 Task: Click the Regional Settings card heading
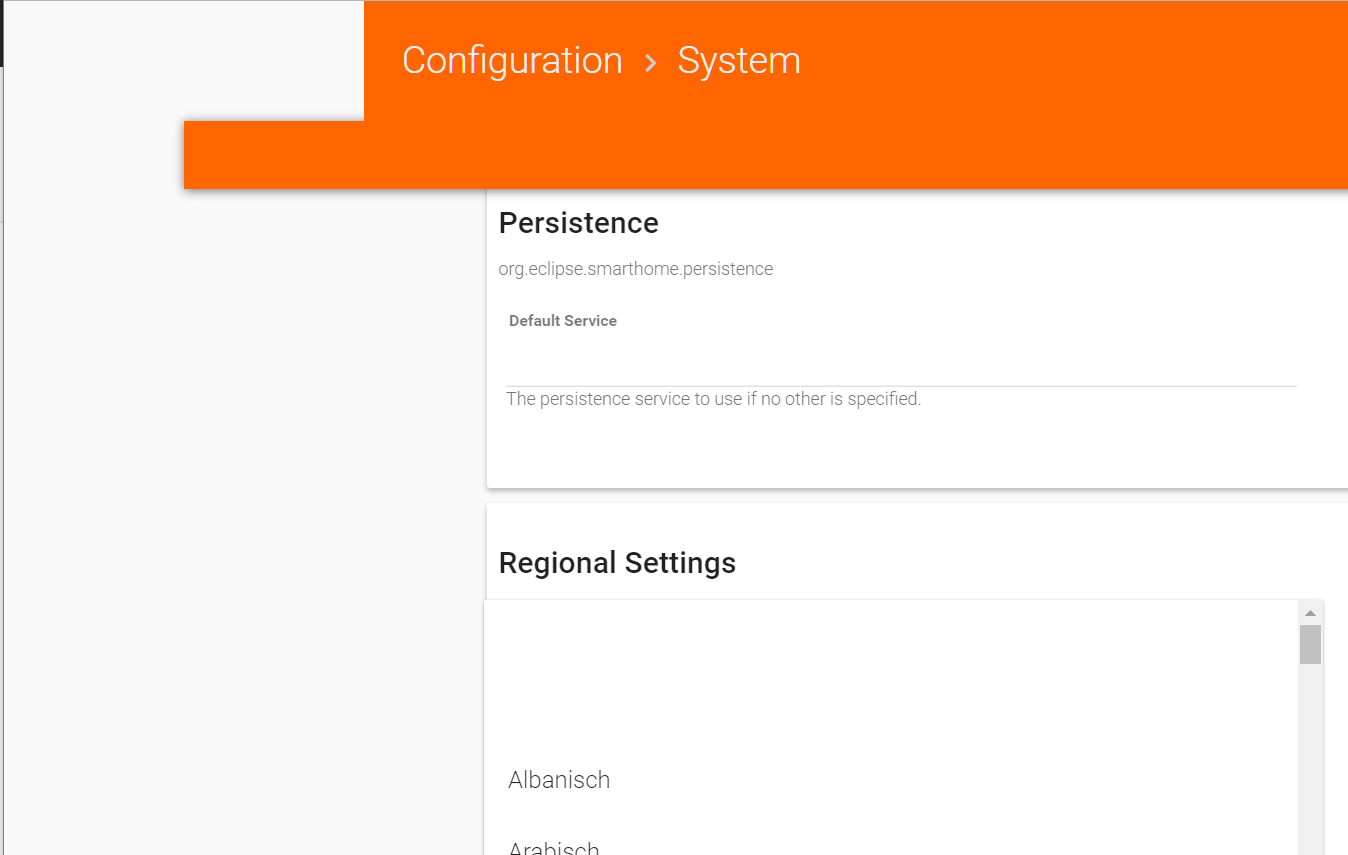click(617, 562)
